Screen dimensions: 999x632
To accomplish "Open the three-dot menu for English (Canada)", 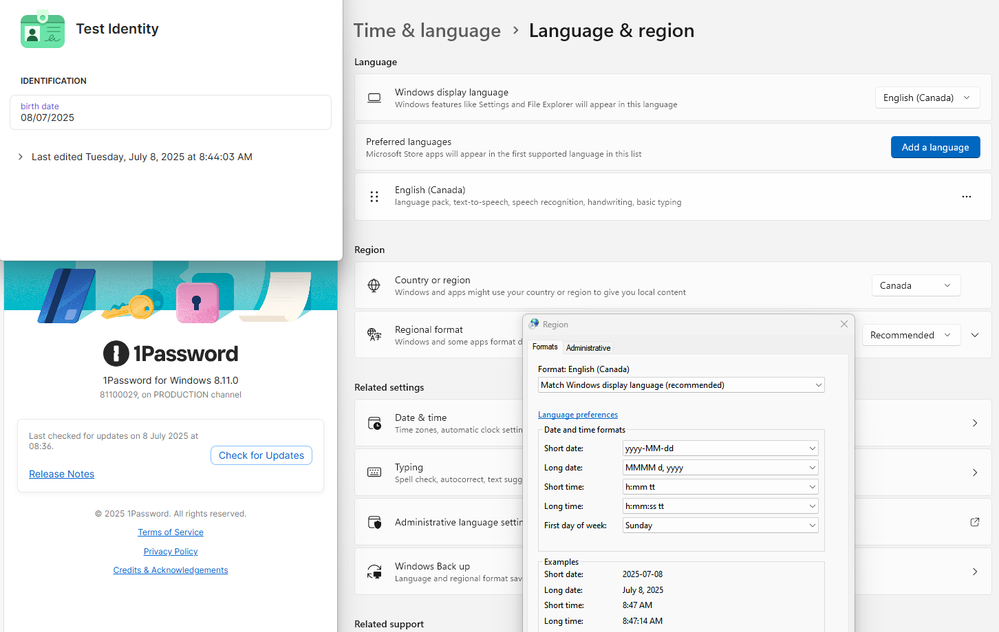I will point(966,197).
